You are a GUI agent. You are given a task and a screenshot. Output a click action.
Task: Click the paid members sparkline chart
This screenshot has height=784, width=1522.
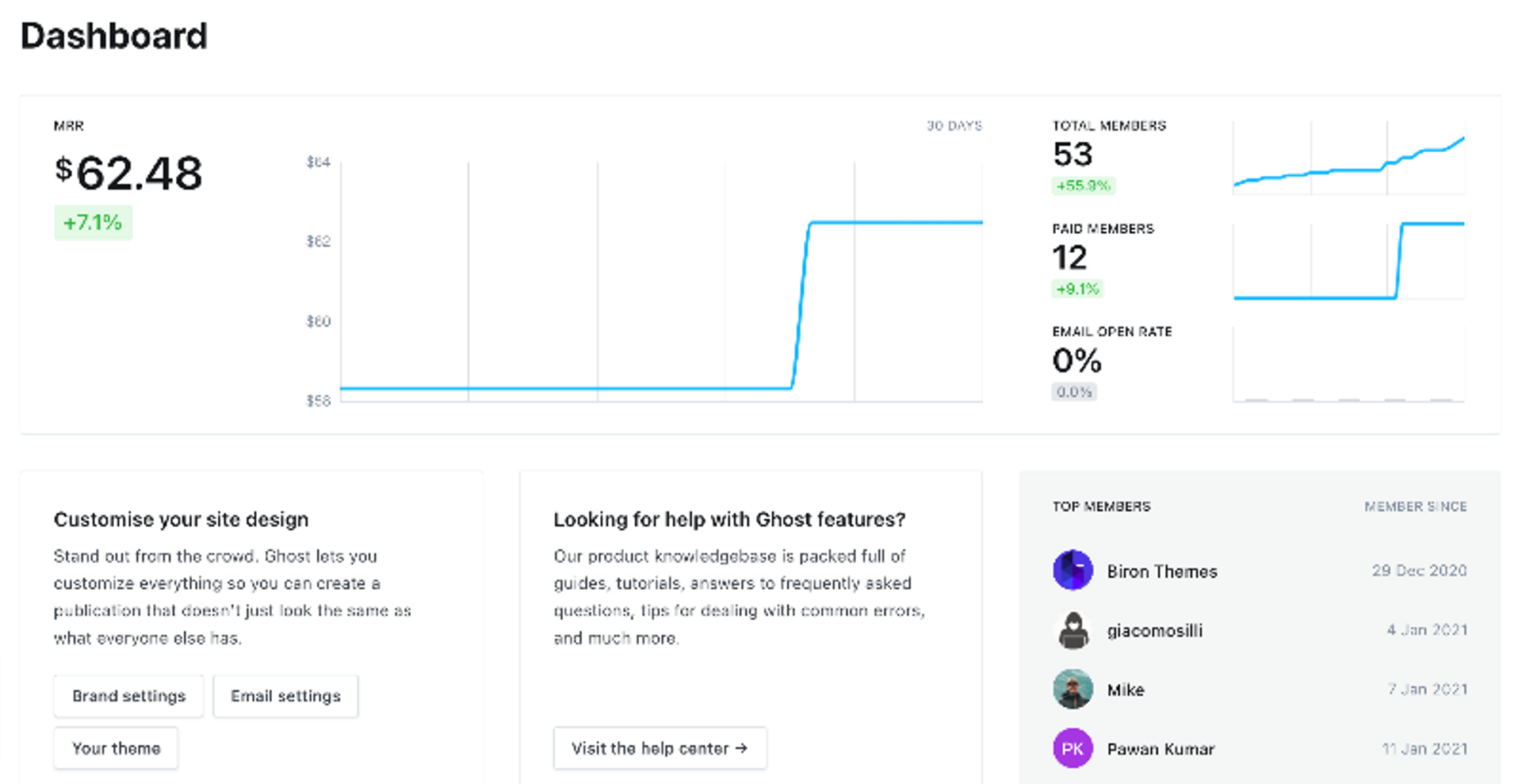[1348, 261]
